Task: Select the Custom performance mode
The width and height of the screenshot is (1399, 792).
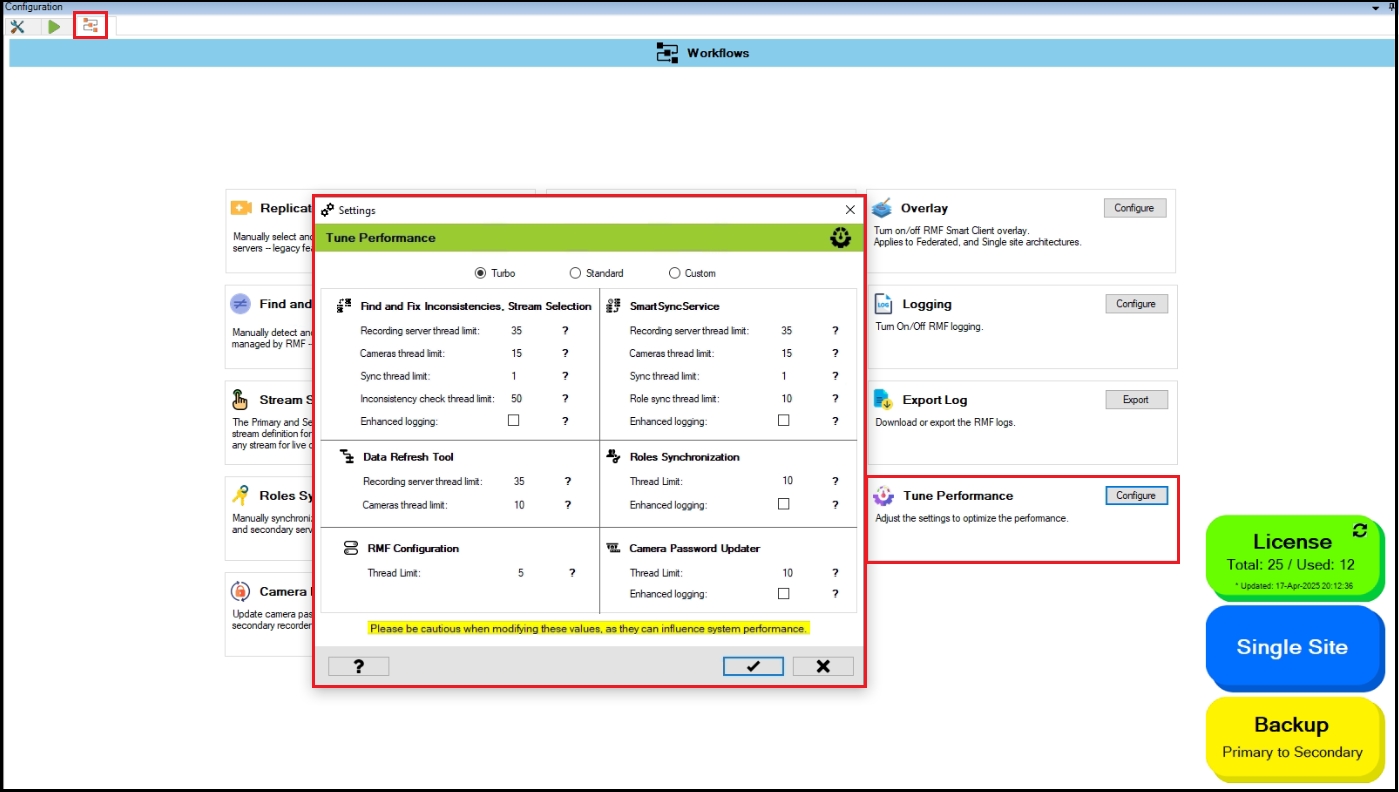Action: click(x=674, y=273)
